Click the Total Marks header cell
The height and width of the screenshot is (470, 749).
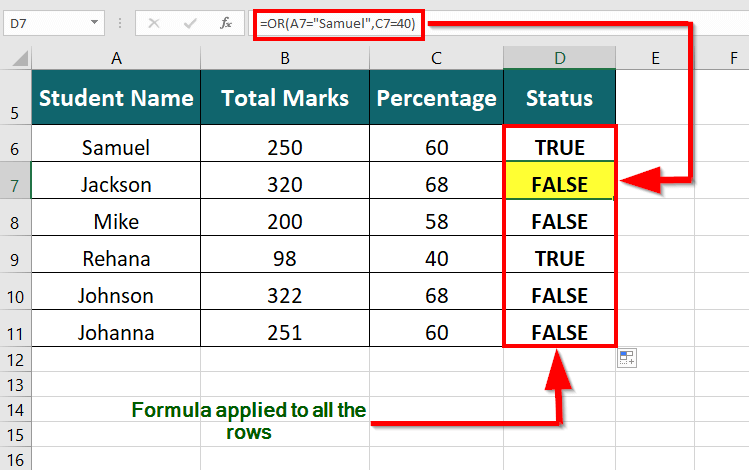click(285, 97)
